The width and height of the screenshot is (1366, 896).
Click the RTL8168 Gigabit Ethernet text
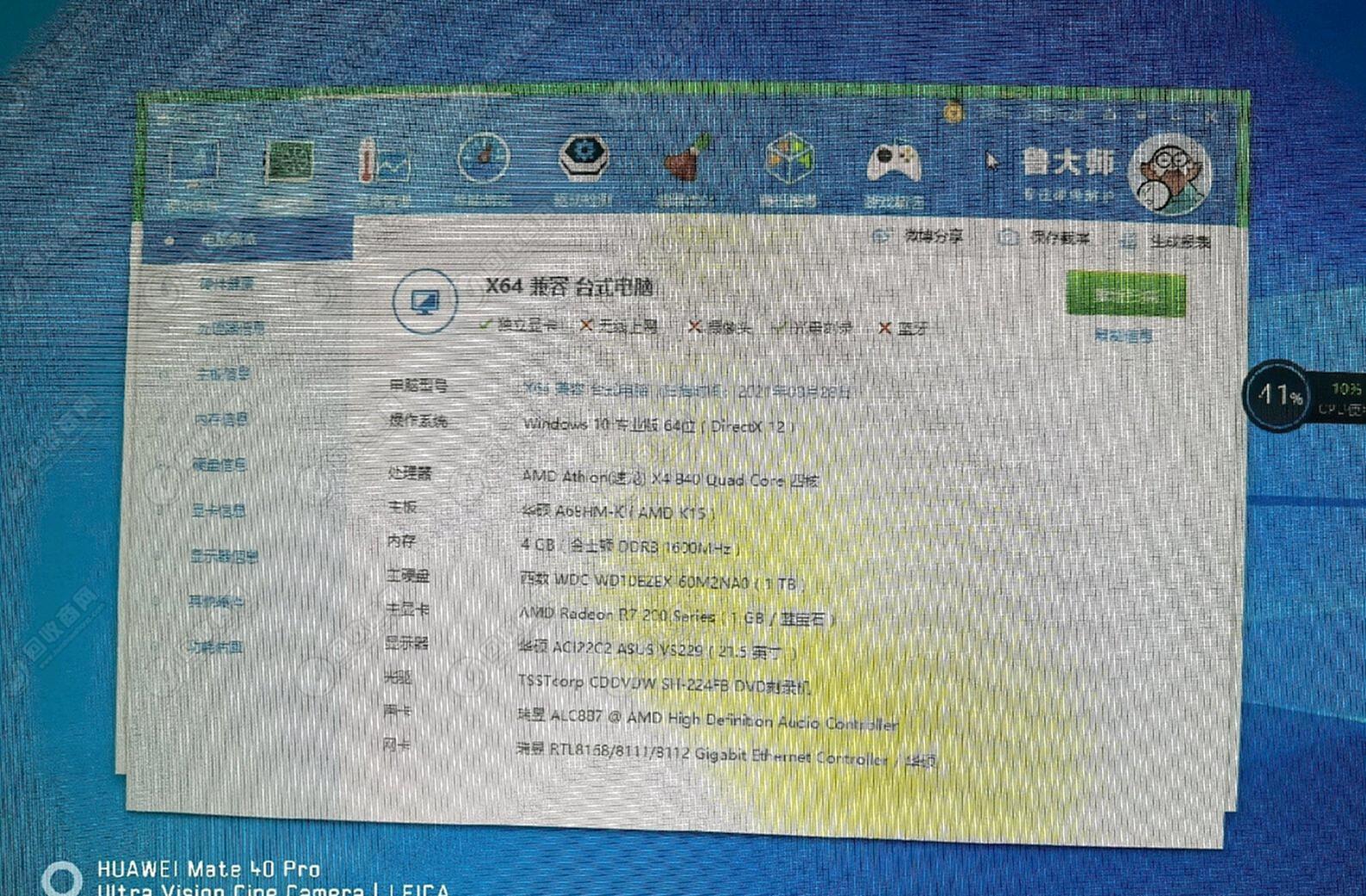pyautogui.click(x=726, y=755)
